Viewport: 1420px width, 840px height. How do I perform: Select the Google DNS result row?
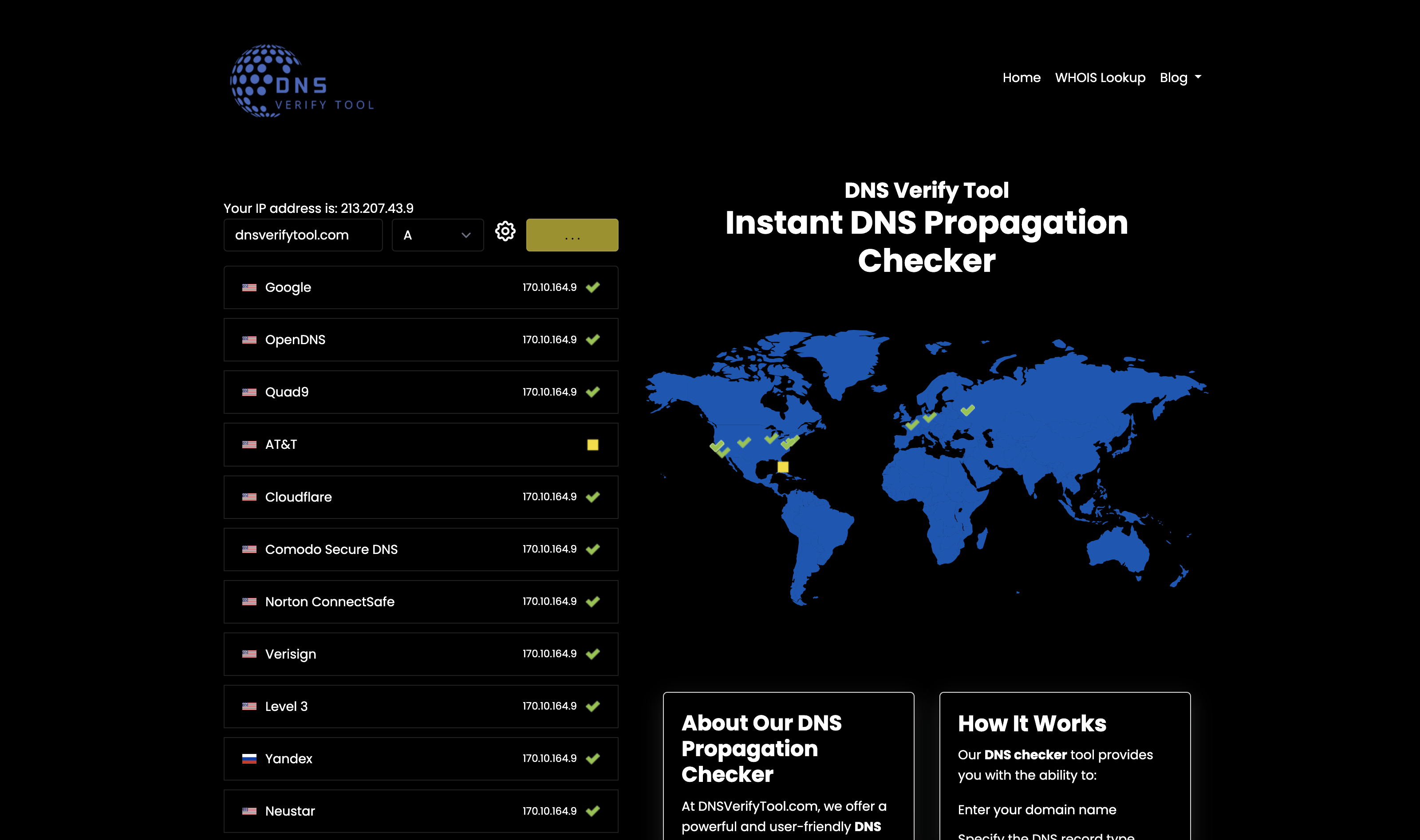[x=421, y=287]
